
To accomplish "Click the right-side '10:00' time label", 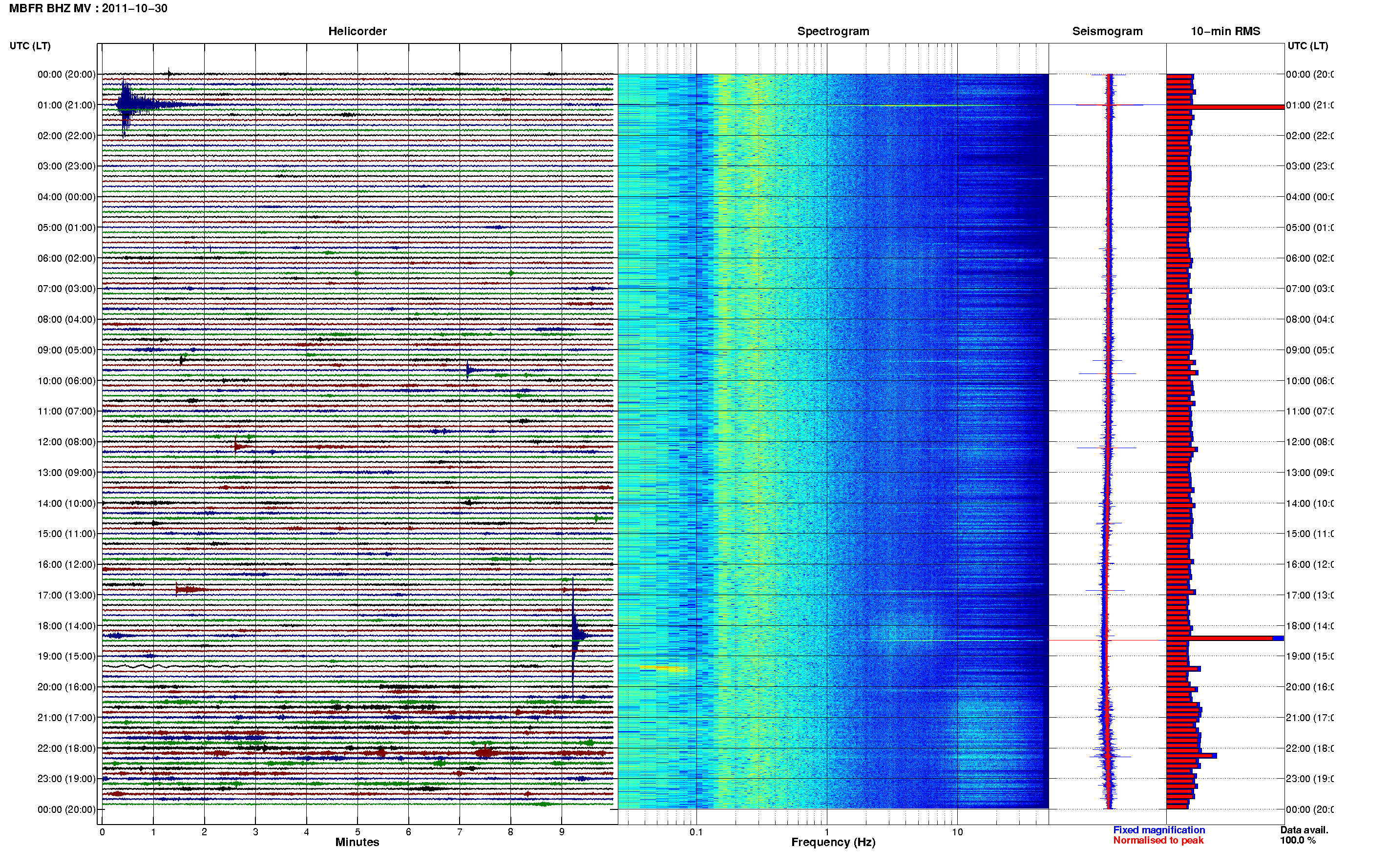I will pos(1310,381).
